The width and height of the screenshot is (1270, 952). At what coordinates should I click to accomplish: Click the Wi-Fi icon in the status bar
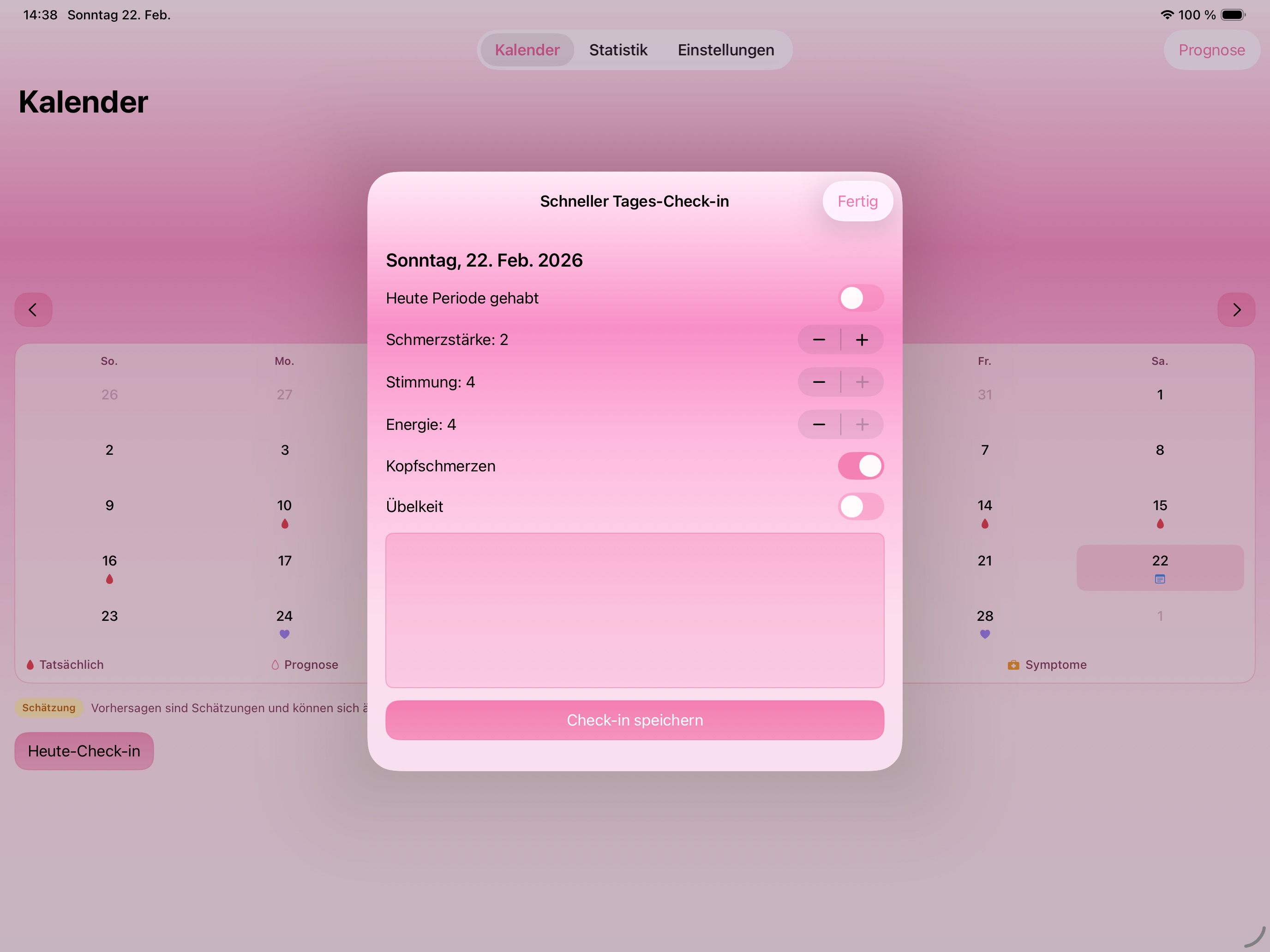1166,15
